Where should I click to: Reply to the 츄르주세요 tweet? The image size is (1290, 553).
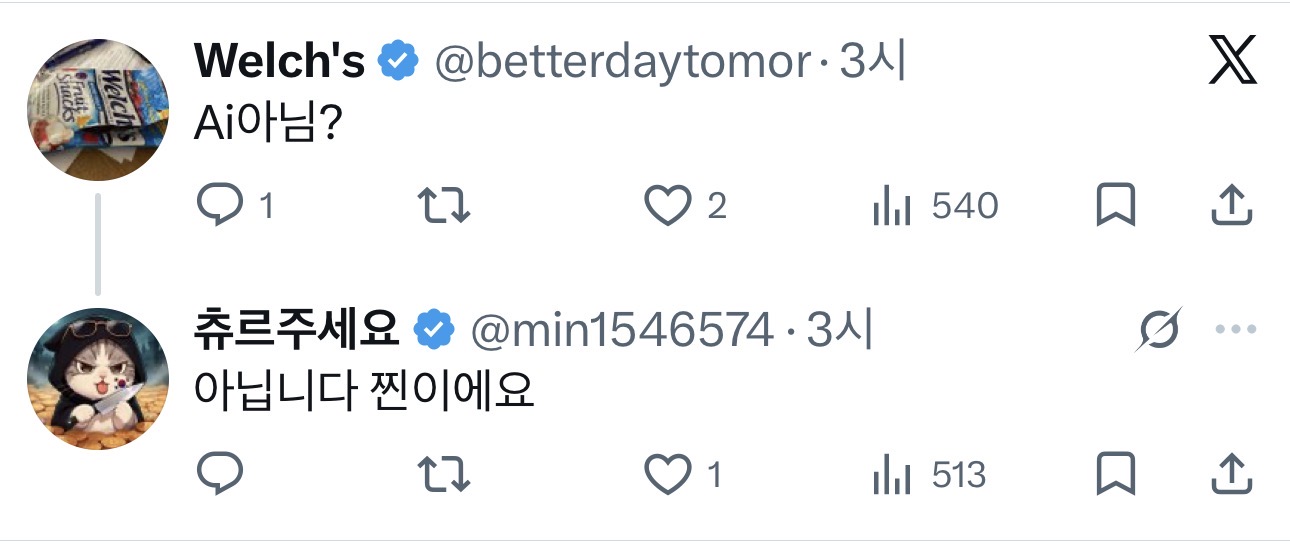coord(216,474)
